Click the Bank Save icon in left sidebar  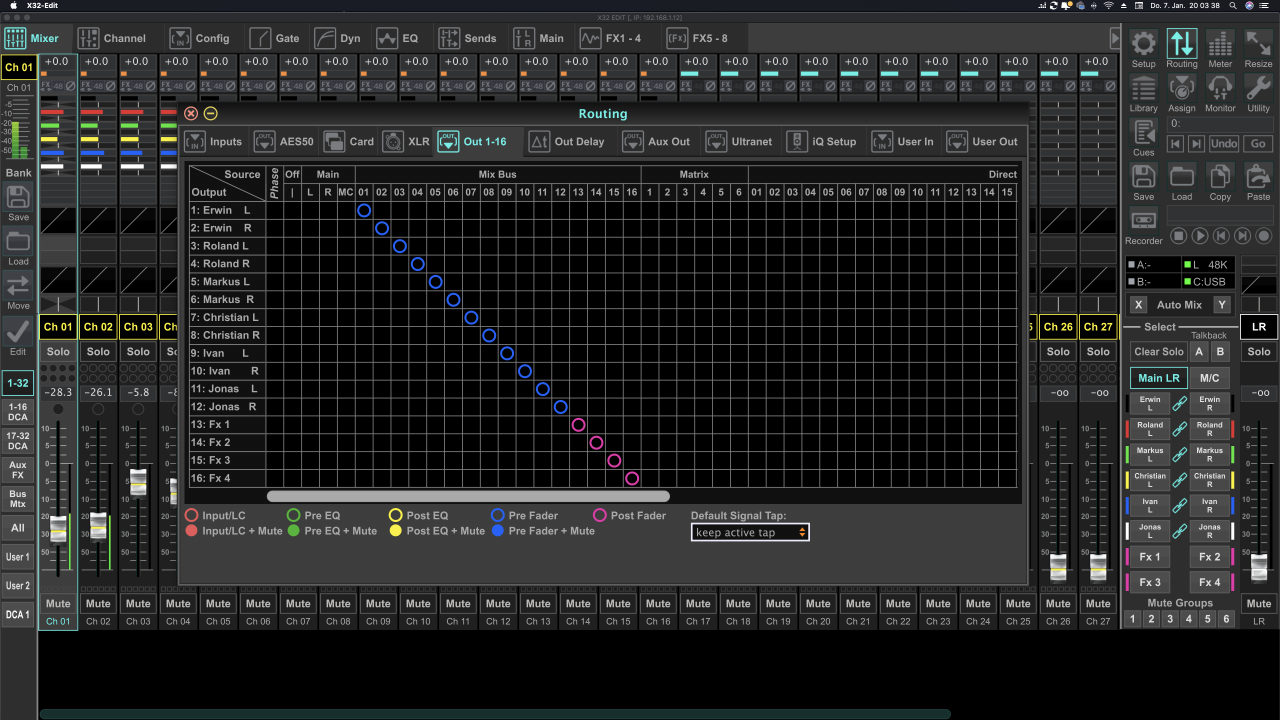[18, 202]
